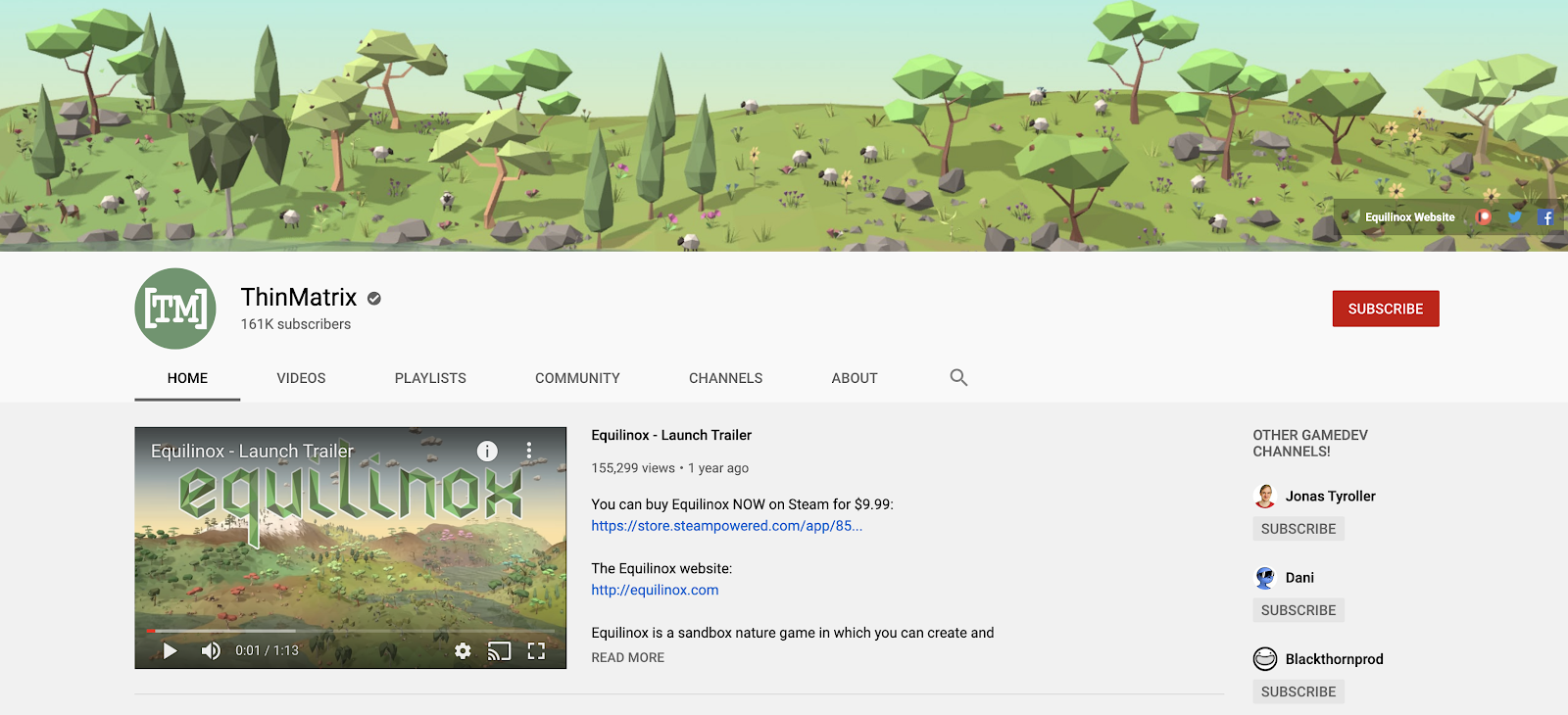This screenshot has height=715, width=1568.
Task: Click the Jonas Tyroller channel name
Action: coord(1331,497)
